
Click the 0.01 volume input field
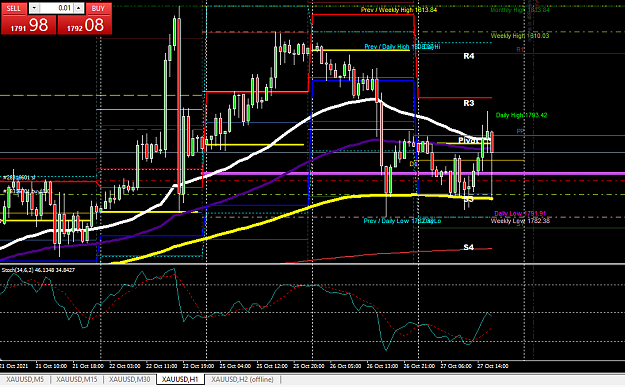(x=57, y=8)
